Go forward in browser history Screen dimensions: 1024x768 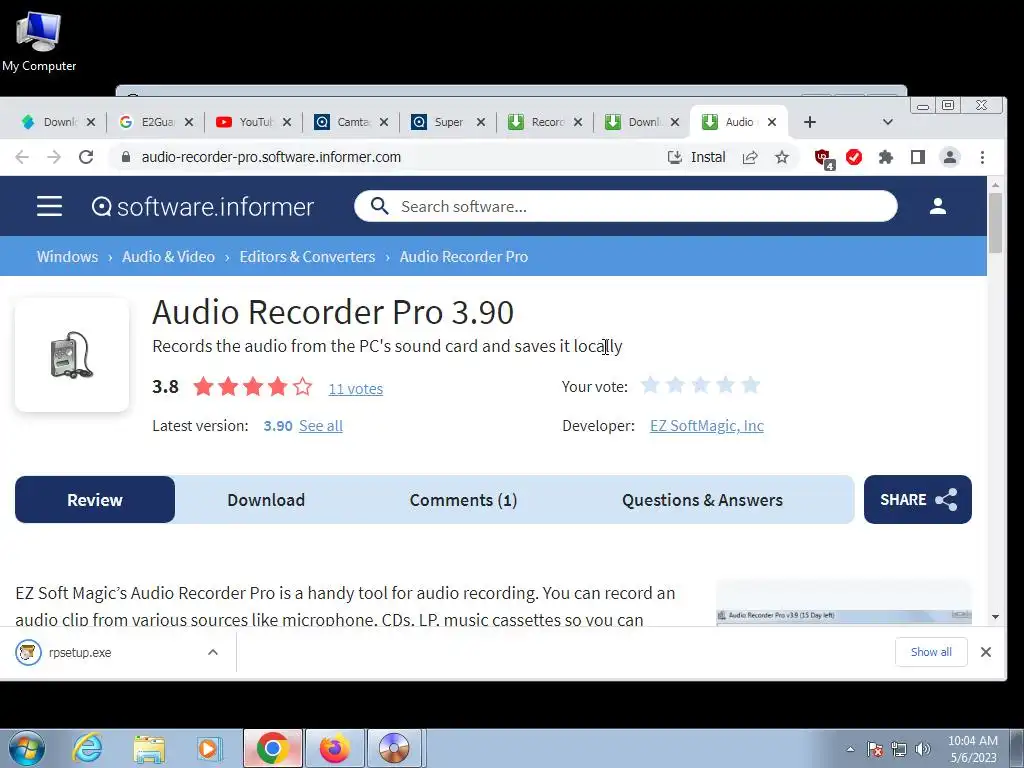(54, 157)
